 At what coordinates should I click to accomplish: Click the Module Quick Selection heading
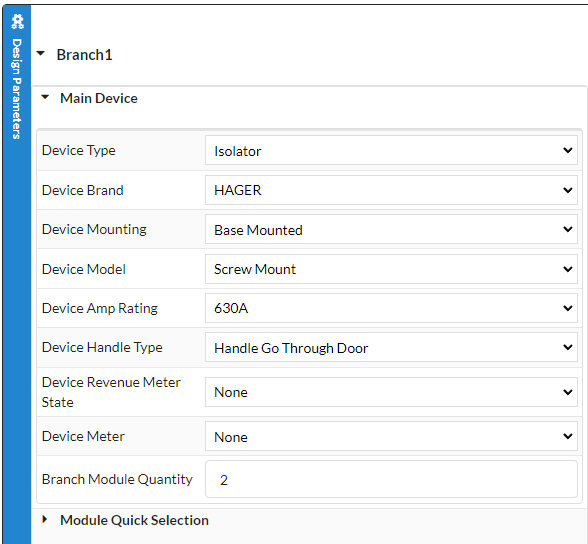click(134, 520)
